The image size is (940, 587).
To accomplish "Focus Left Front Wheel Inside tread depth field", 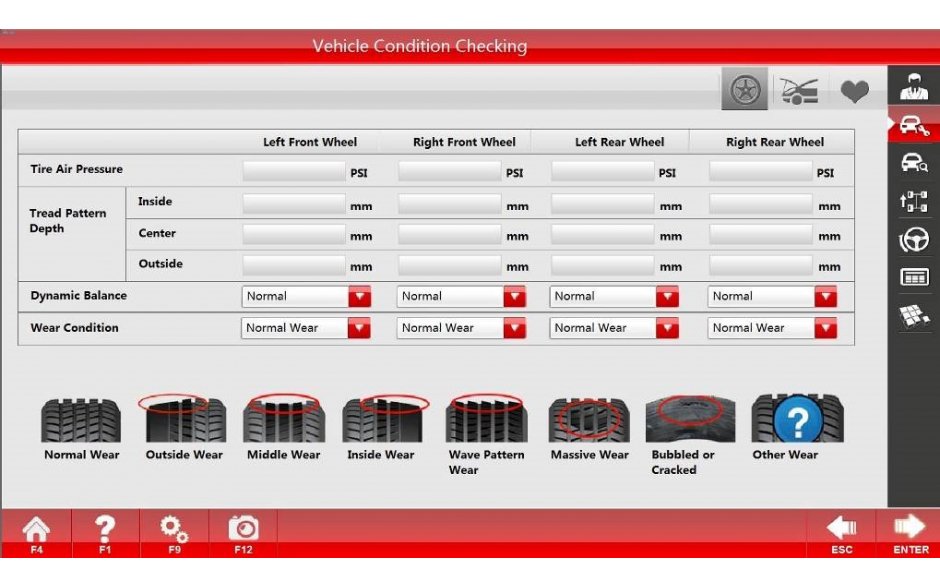I will click(294, 204).
